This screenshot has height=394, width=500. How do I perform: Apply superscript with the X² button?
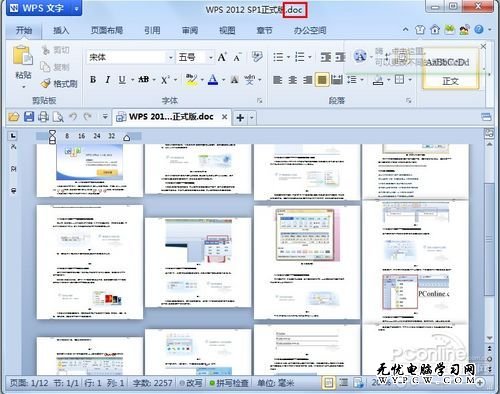point(165,80)
